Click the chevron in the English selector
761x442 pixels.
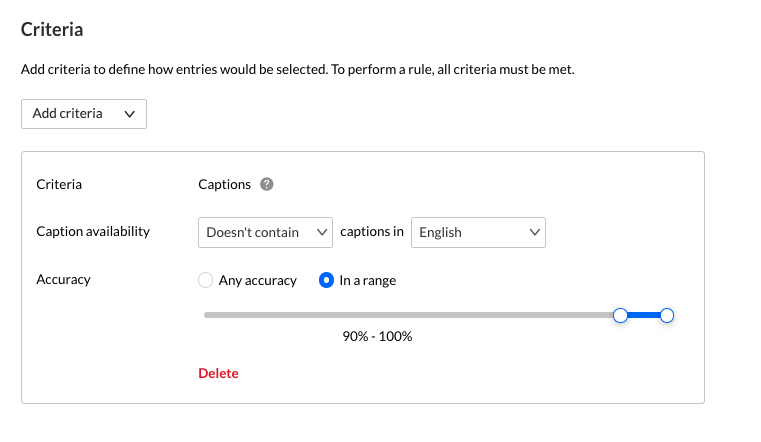tap(534, 232)
